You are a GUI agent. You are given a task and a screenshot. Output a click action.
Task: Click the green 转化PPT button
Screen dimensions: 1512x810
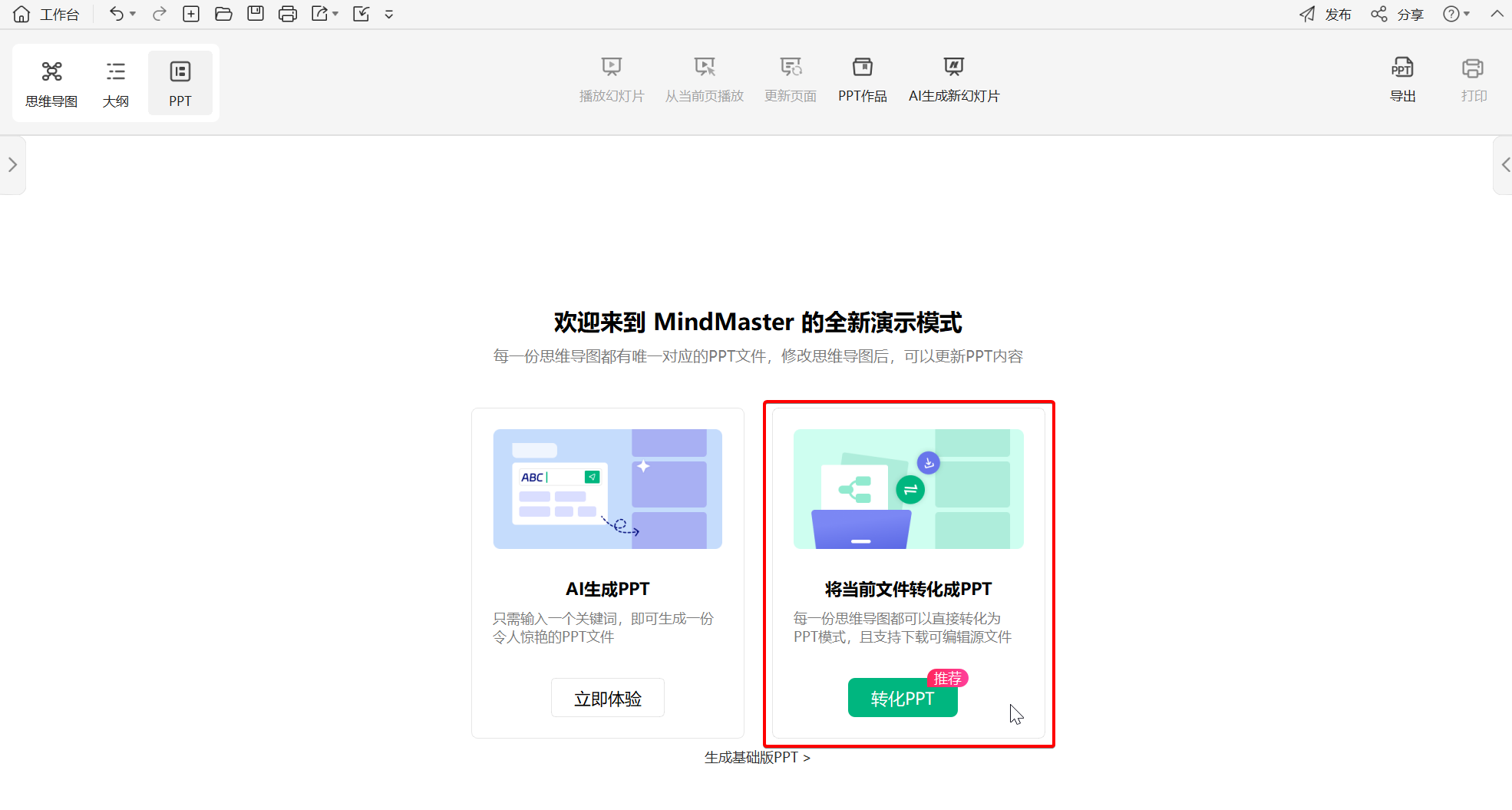903,698
